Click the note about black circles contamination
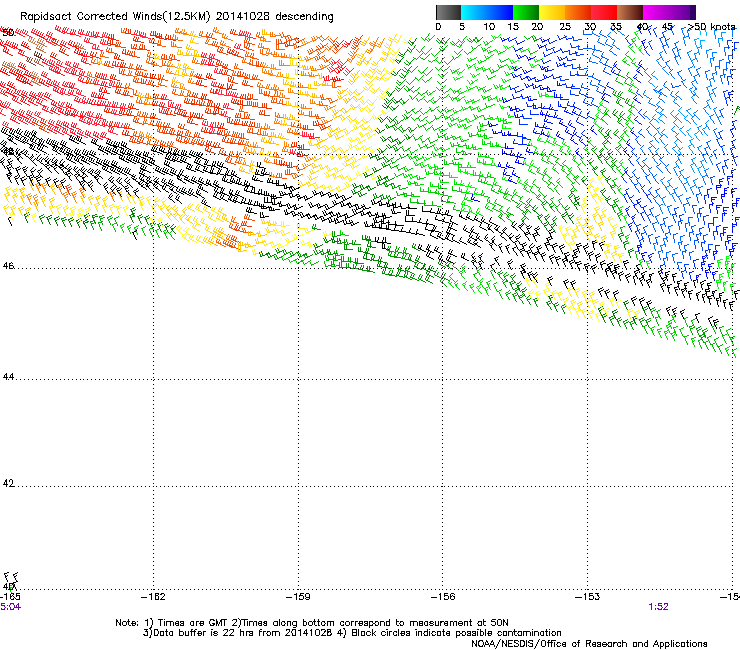740x650 pixels. tap(449, 633)
